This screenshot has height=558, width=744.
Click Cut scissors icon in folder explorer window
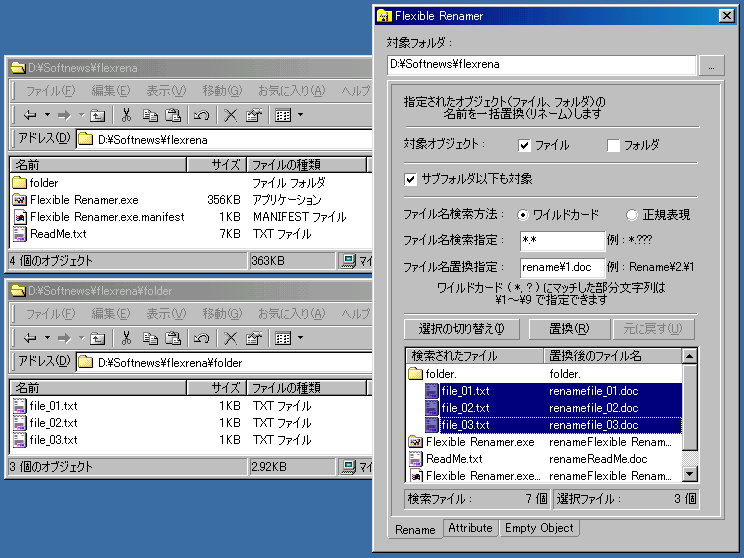pos(126,338)
